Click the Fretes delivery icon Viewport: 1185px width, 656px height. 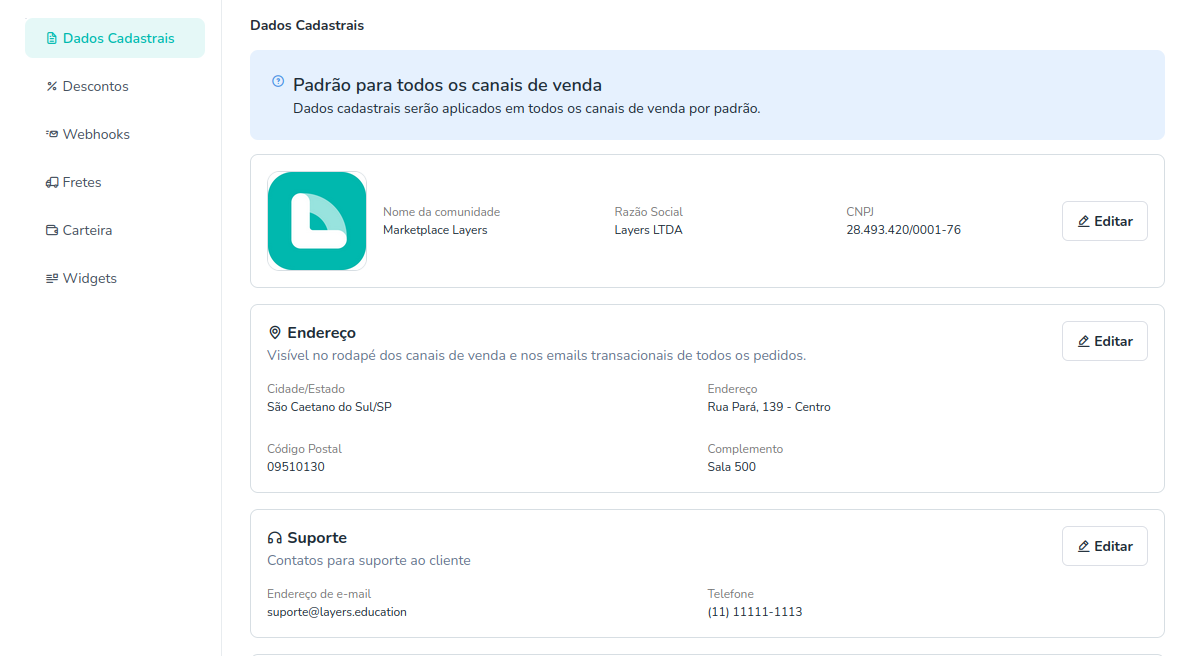click(50, 181)
